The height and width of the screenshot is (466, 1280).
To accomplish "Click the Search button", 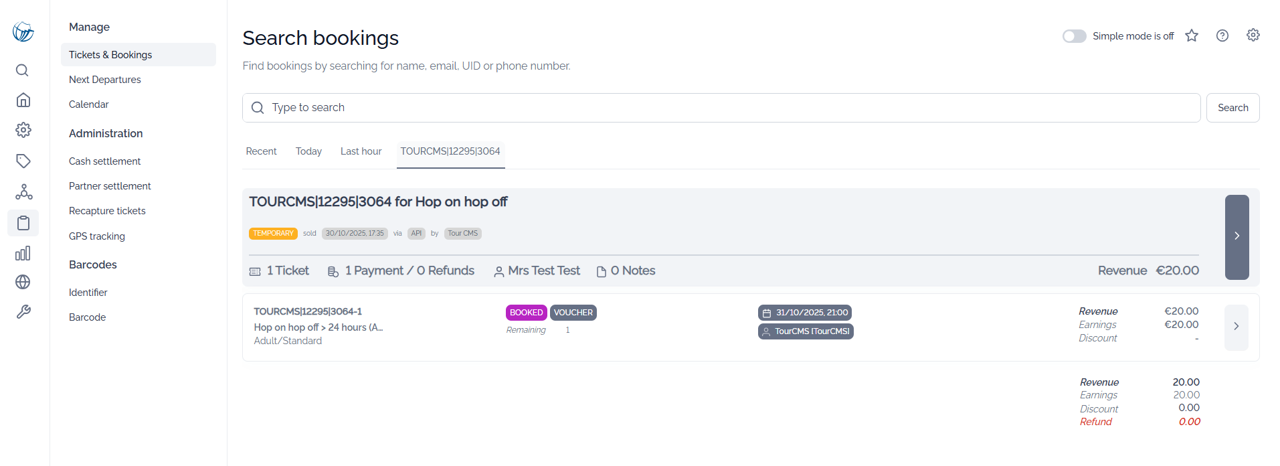I will [x=1232, y=108].
